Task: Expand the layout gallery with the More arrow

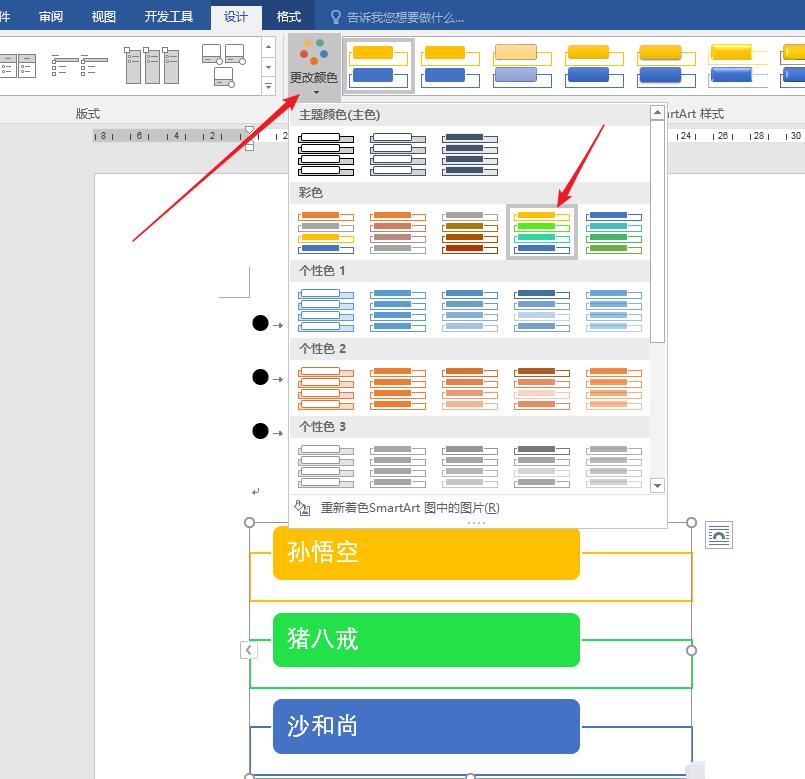Action: pyautogui.click(x=267, y=86)
